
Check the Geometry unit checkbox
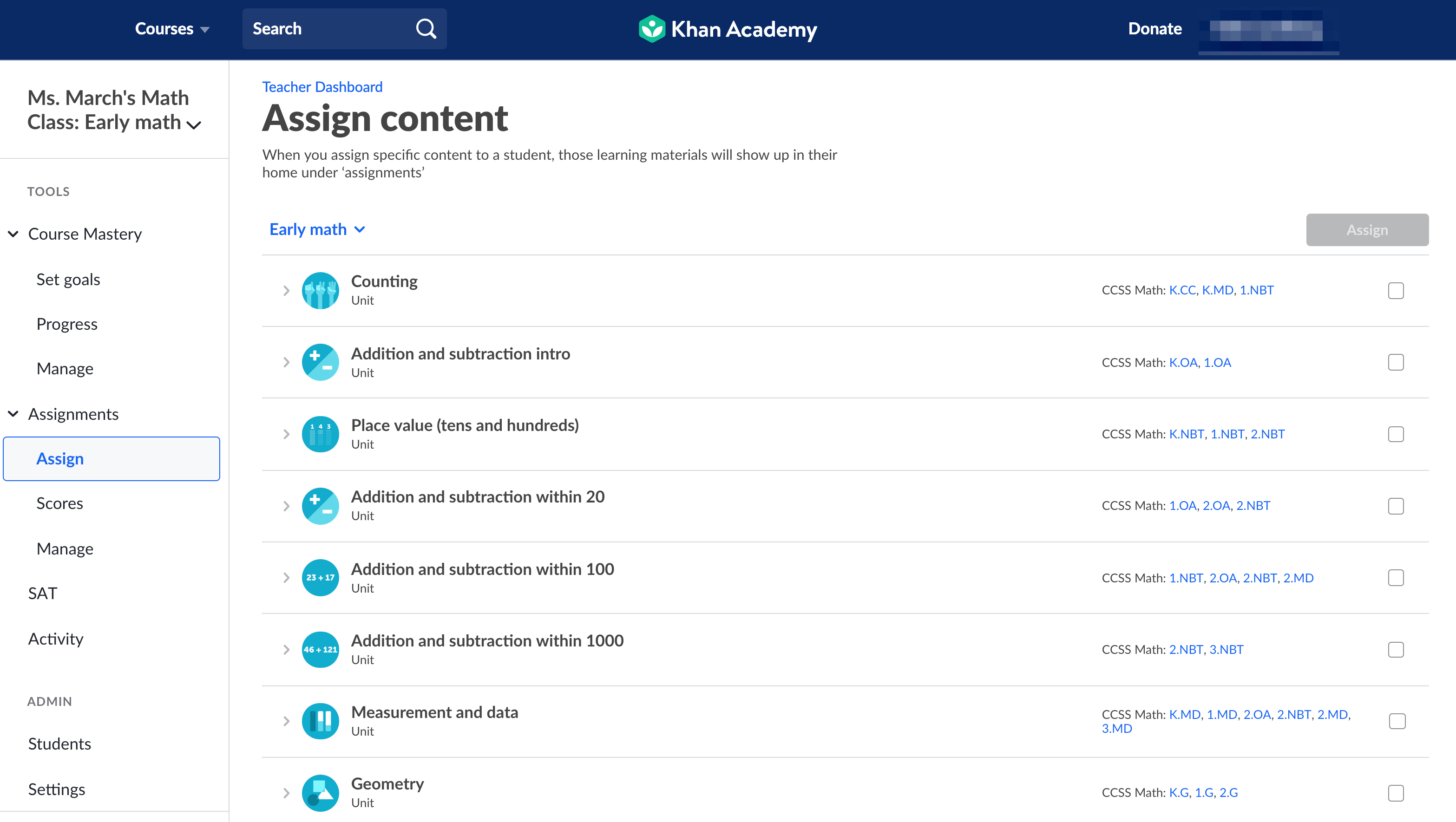[1396, 793]
